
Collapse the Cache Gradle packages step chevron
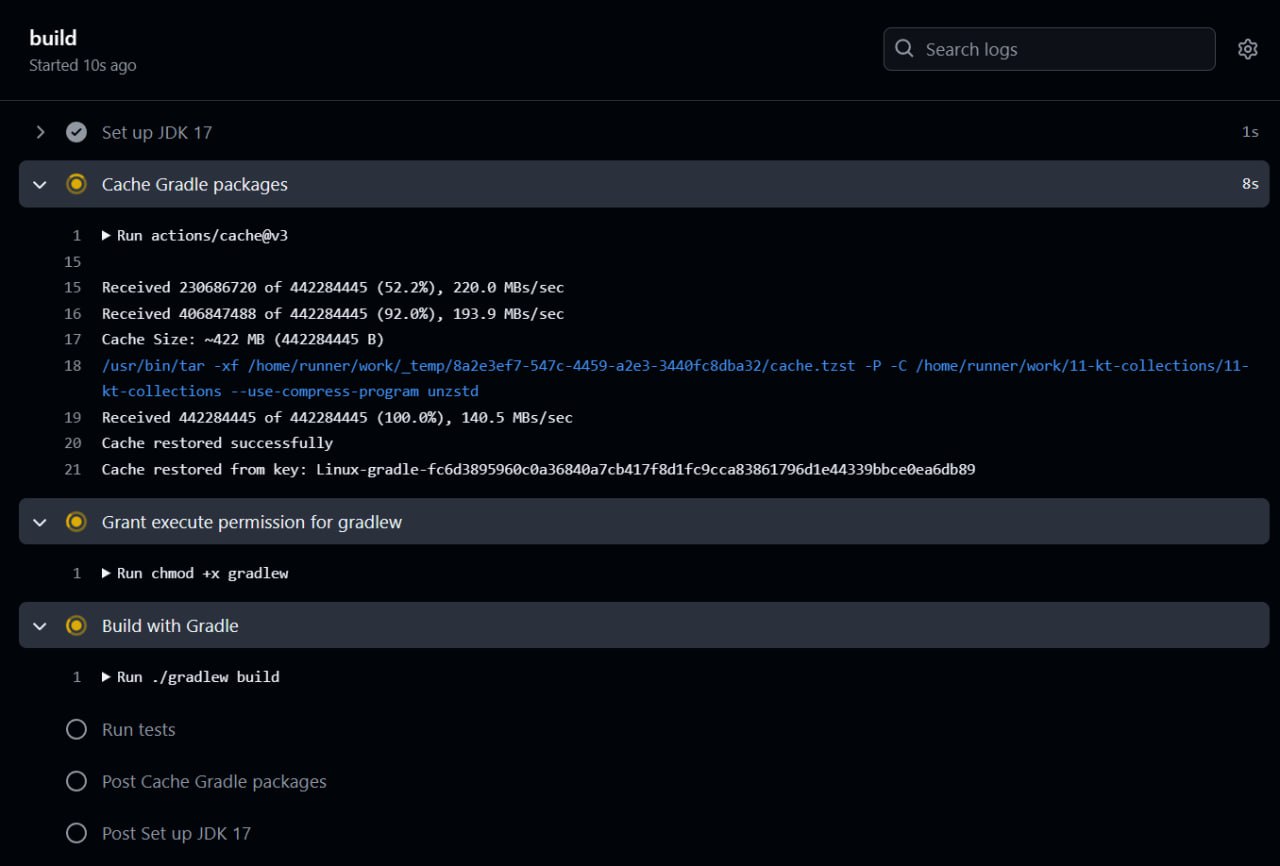pos(40,184)
